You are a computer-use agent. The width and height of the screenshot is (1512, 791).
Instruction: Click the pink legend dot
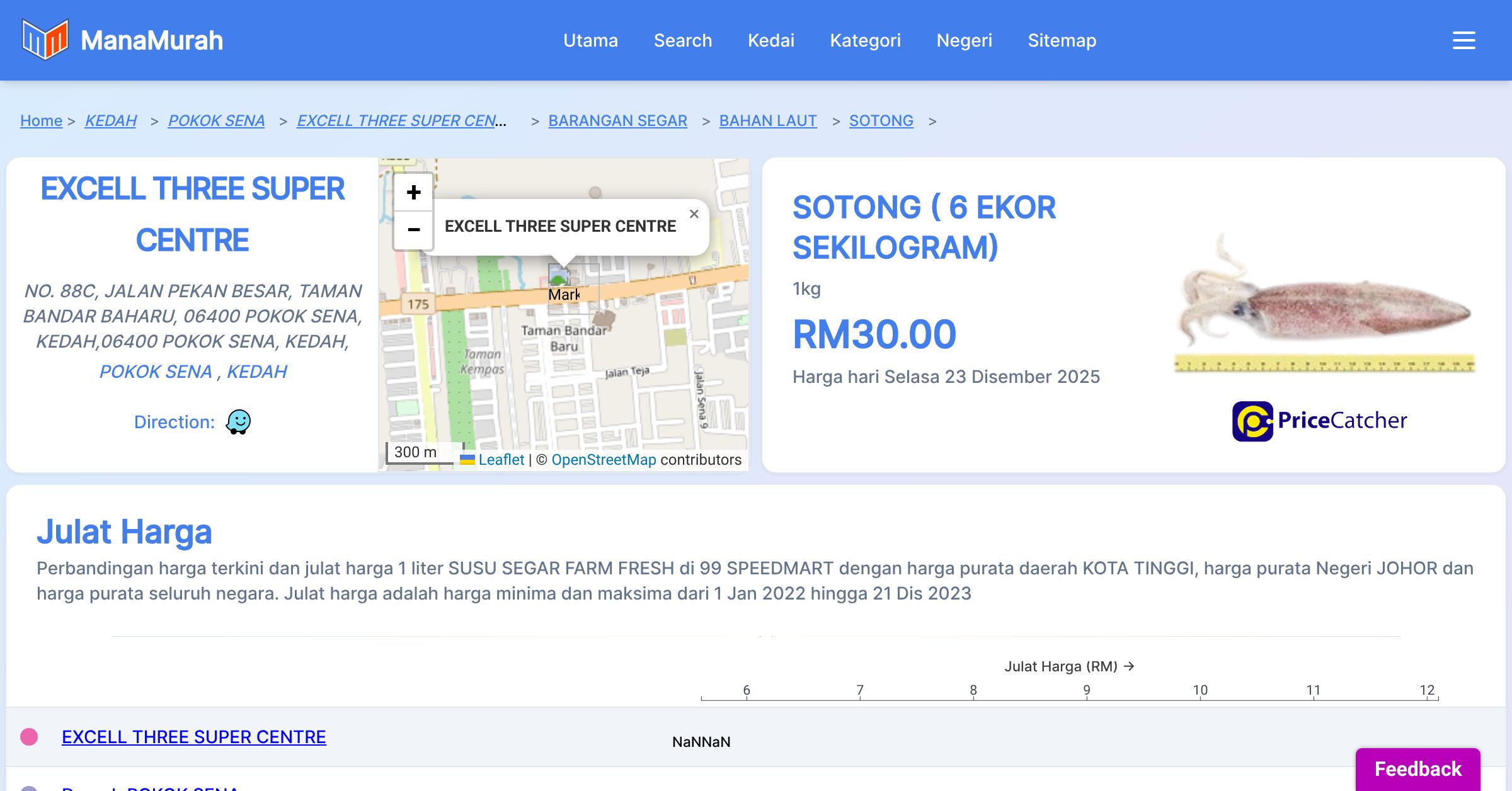tap(29, 737)
